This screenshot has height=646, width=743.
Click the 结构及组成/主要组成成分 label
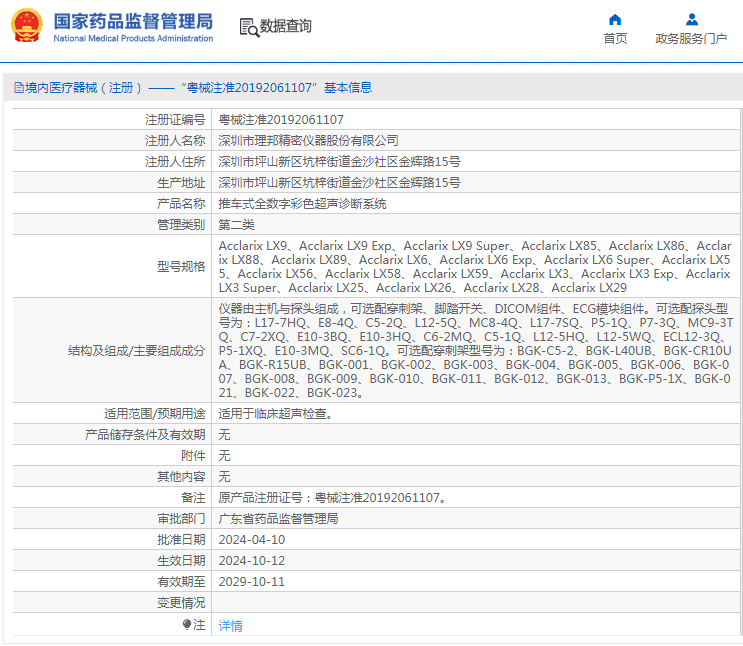tap(136, 350)
